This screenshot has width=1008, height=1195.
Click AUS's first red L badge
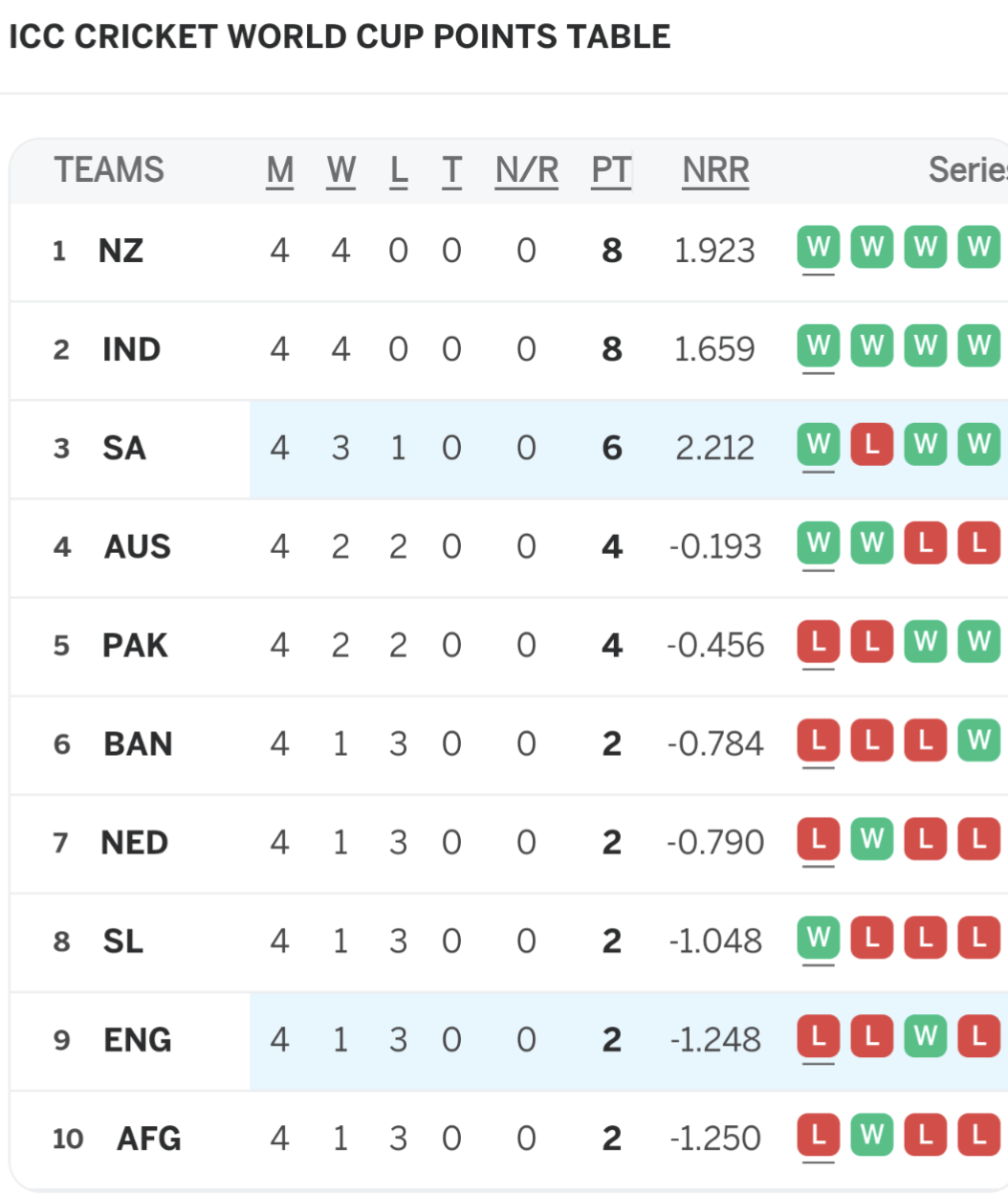[x=926, y=542]
